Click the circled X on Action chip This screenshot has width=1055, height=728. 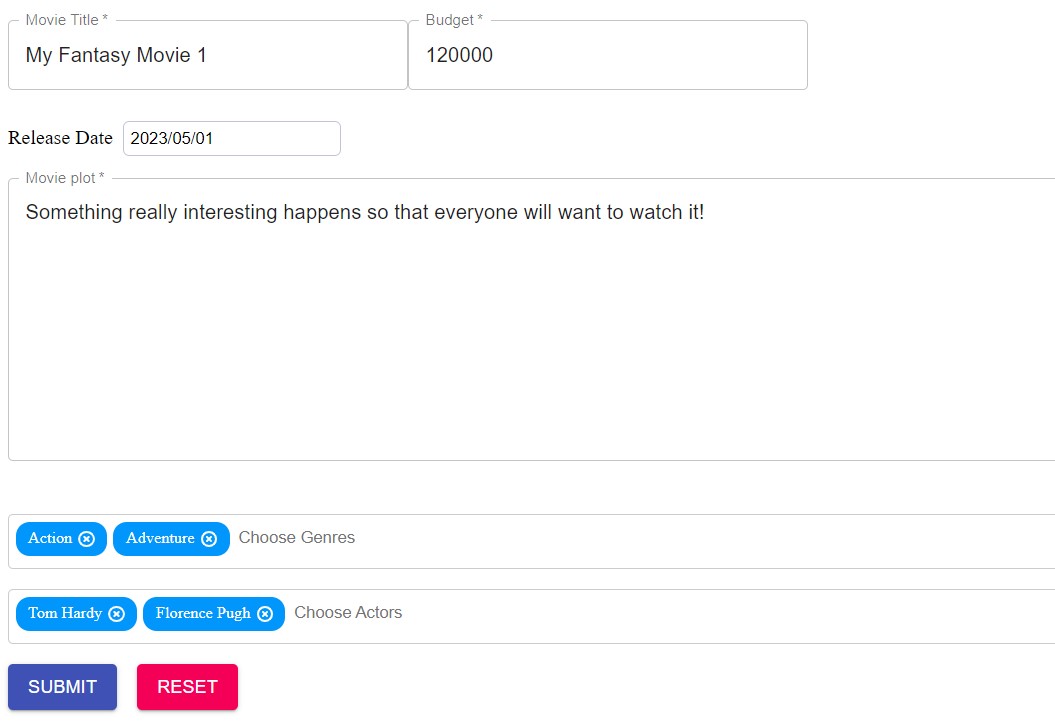coord(88,539)
